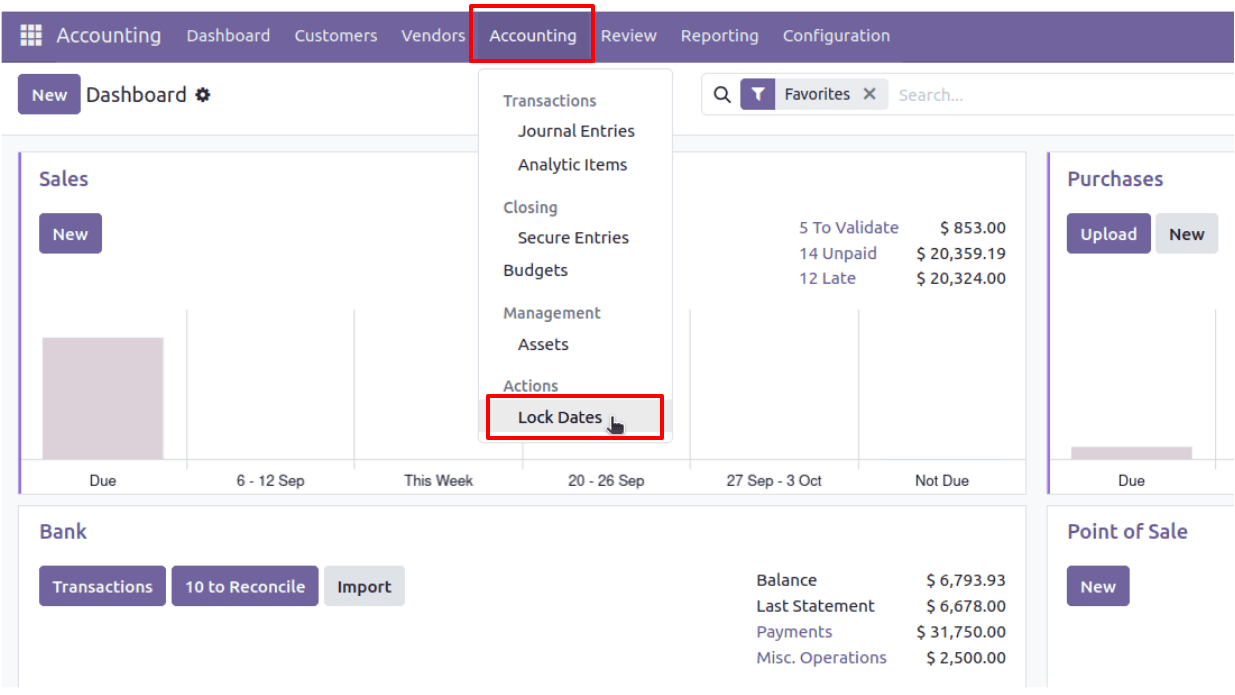The height and width of the screenshot is (695, 1235).
Task: Open the Reporting menu
Action: [x=720, y=36]
